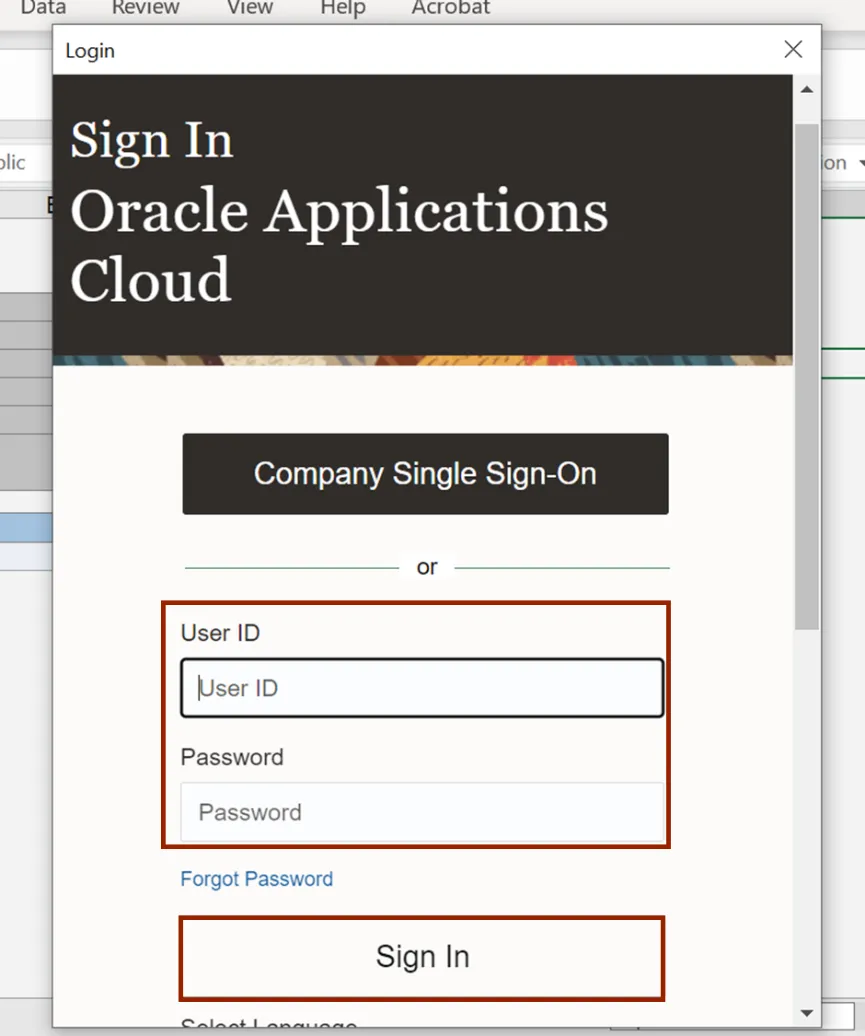Click the scroll up arrow in Login dialog
Viewport: 865px width, 1036px height.
(807, 89)
